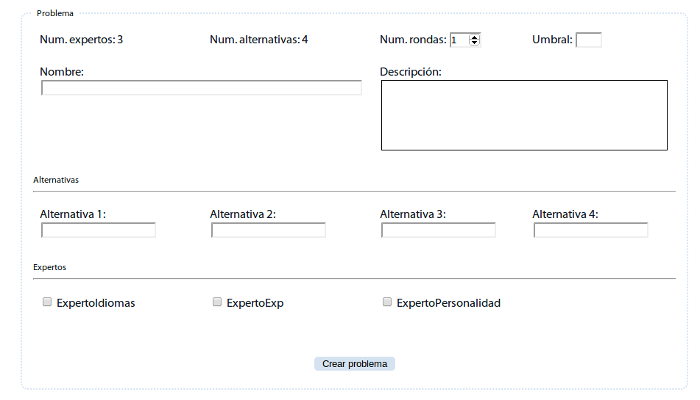Enable the ExpertoIdiomas checkbox
This screenshot has width=700, height=400.
pyautogui.click(x=47, y=302)
